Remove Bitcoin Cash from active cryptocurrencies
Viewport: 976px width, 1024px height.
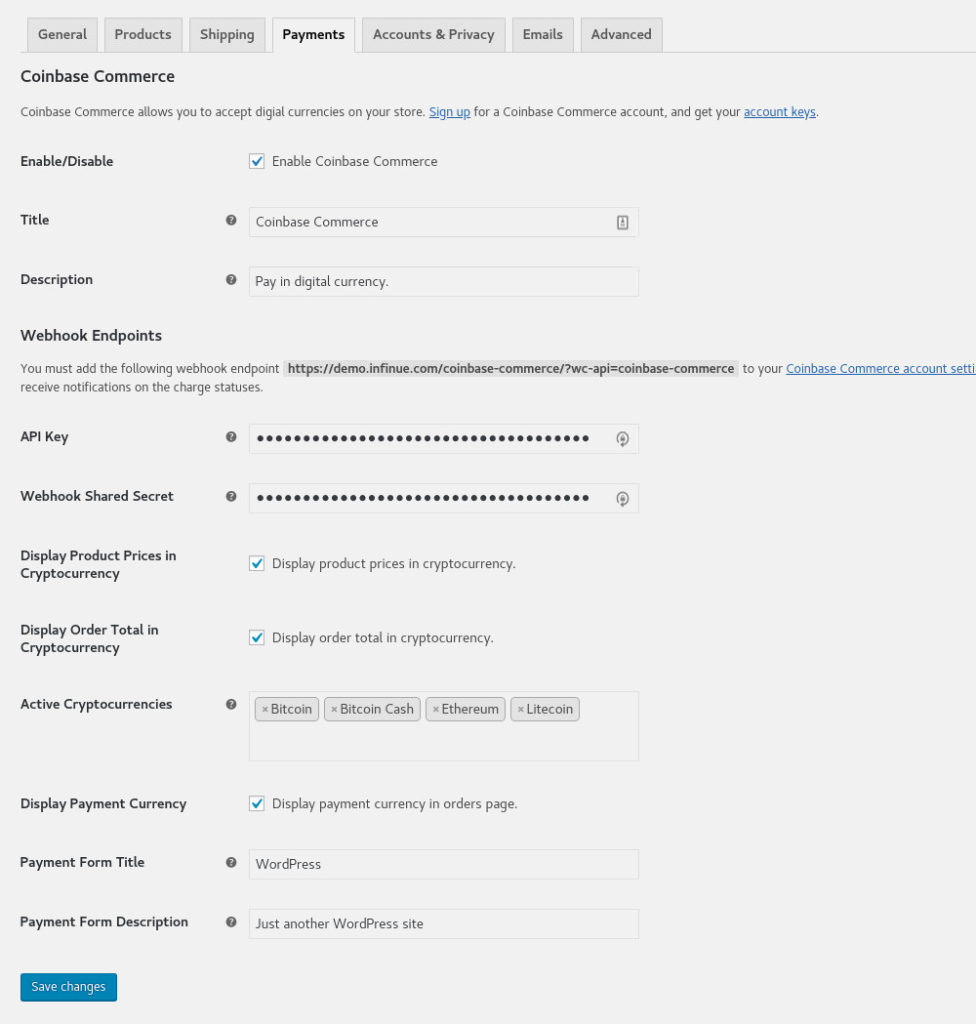[x=334, y=710]
